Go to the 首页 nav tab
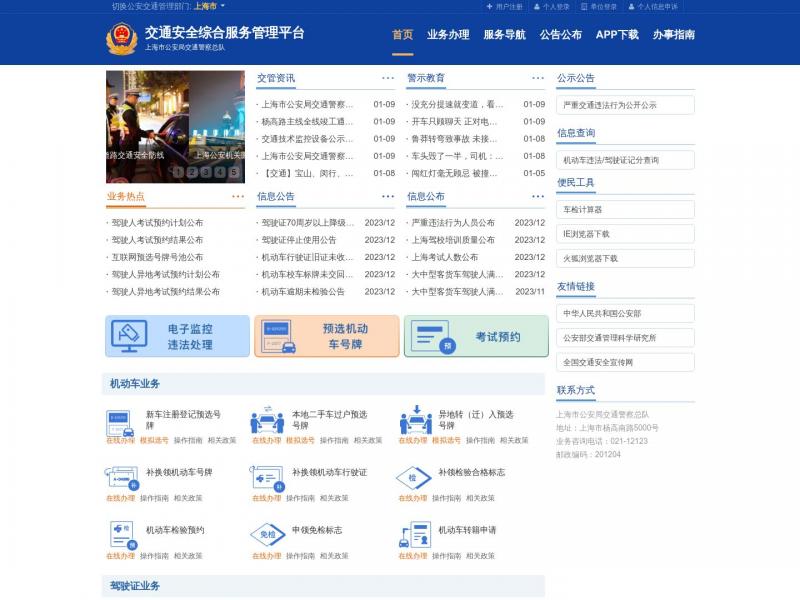This screenshot has width=800, height=600. 403,35
